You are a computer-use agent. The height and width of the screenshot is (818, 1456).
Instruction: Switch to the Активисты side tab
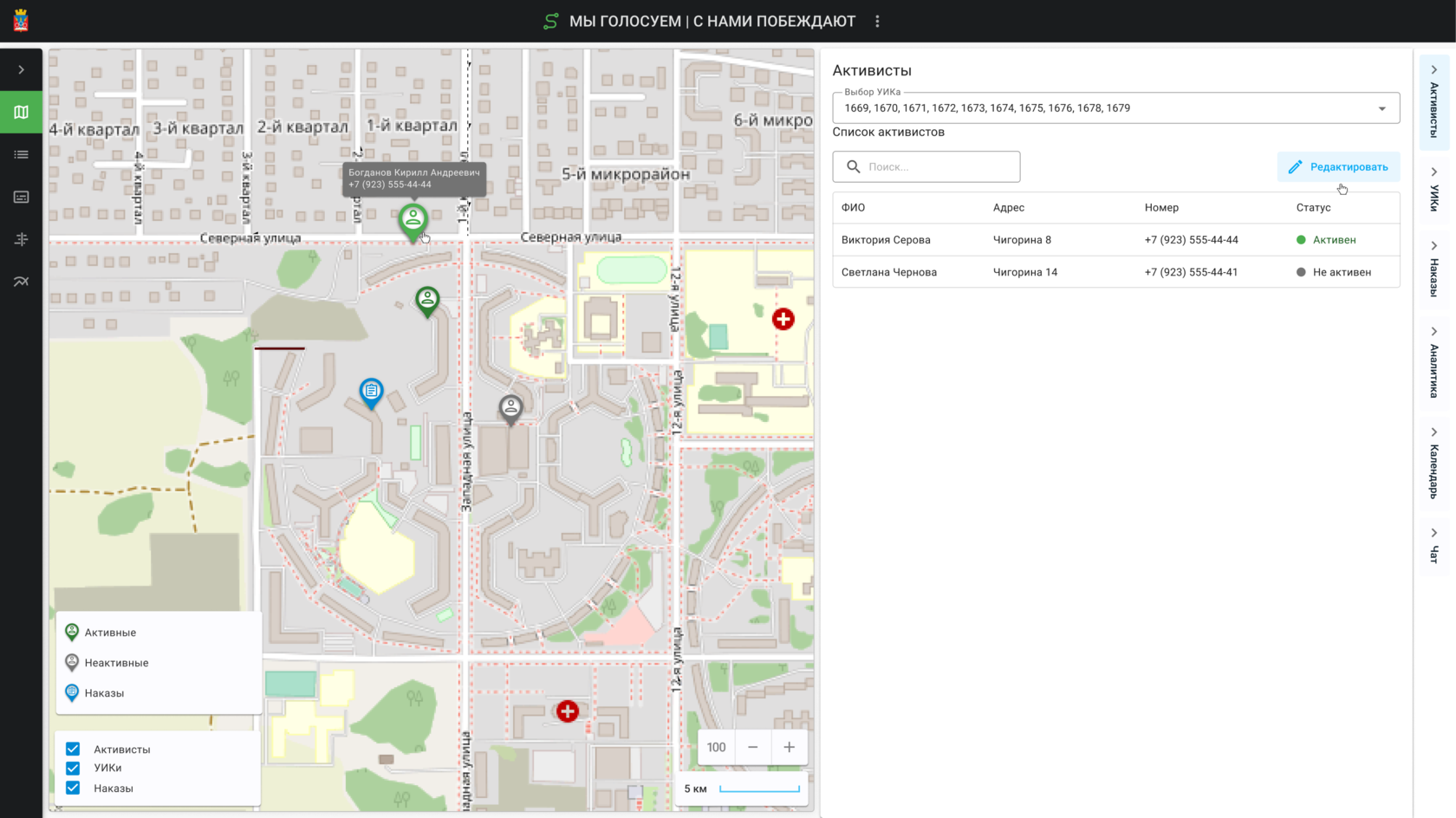click(x=1434, y=101)
